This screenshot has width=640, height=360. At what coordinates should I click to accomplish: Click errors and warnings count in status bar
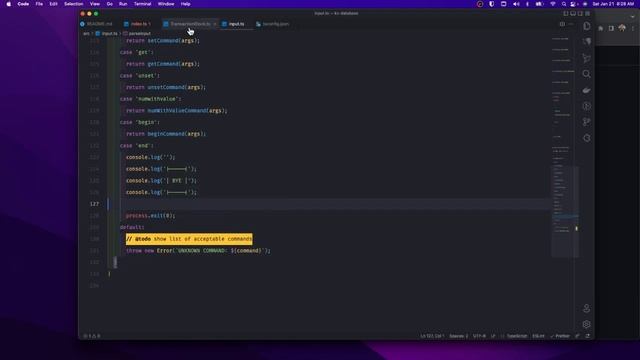click(x=92, y=336)
